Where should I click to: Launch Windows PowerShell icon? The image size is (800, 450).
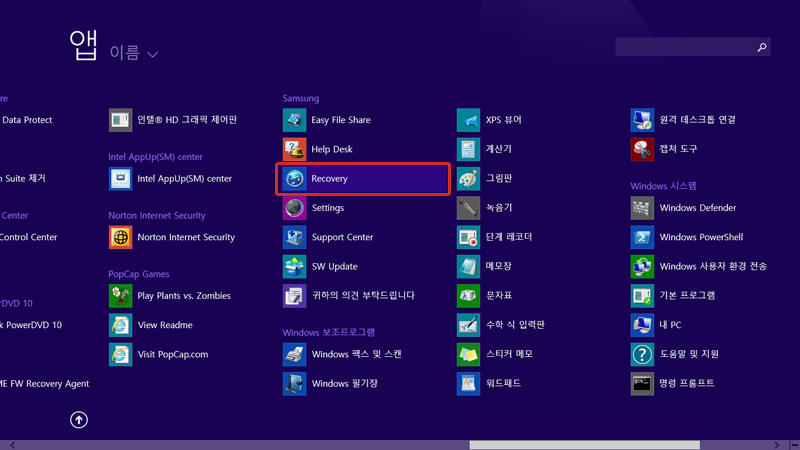[x=642, y=237]
